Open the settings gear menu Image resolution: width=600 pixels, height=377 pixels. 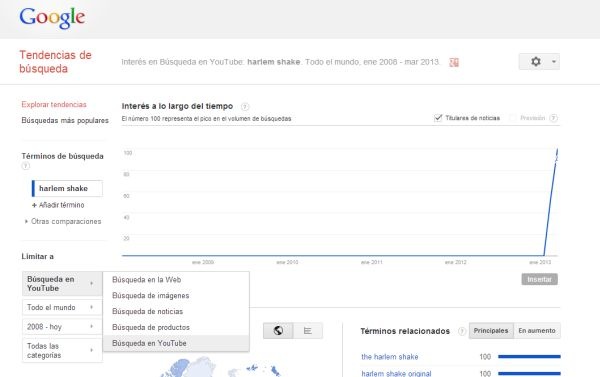pyautogui.click(x=539, y=62)
